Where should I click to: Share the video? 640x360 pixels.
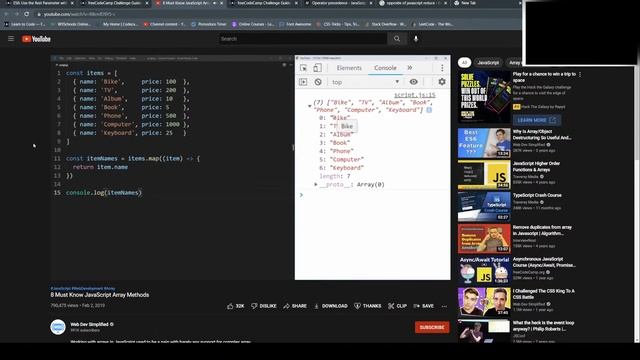point(295,306)
